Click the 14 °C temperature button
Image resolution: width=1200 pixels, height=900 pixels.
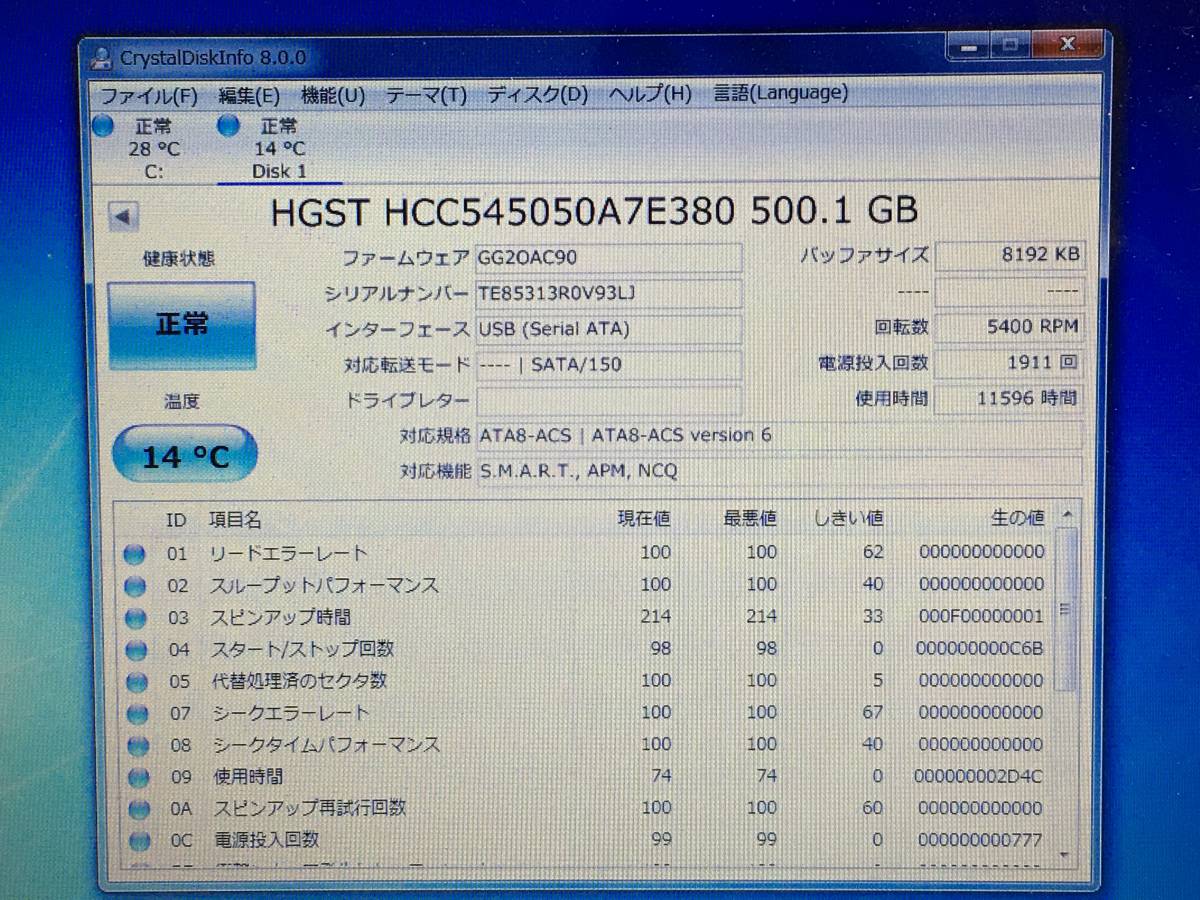pyautogui.click(x=184, y=456)
